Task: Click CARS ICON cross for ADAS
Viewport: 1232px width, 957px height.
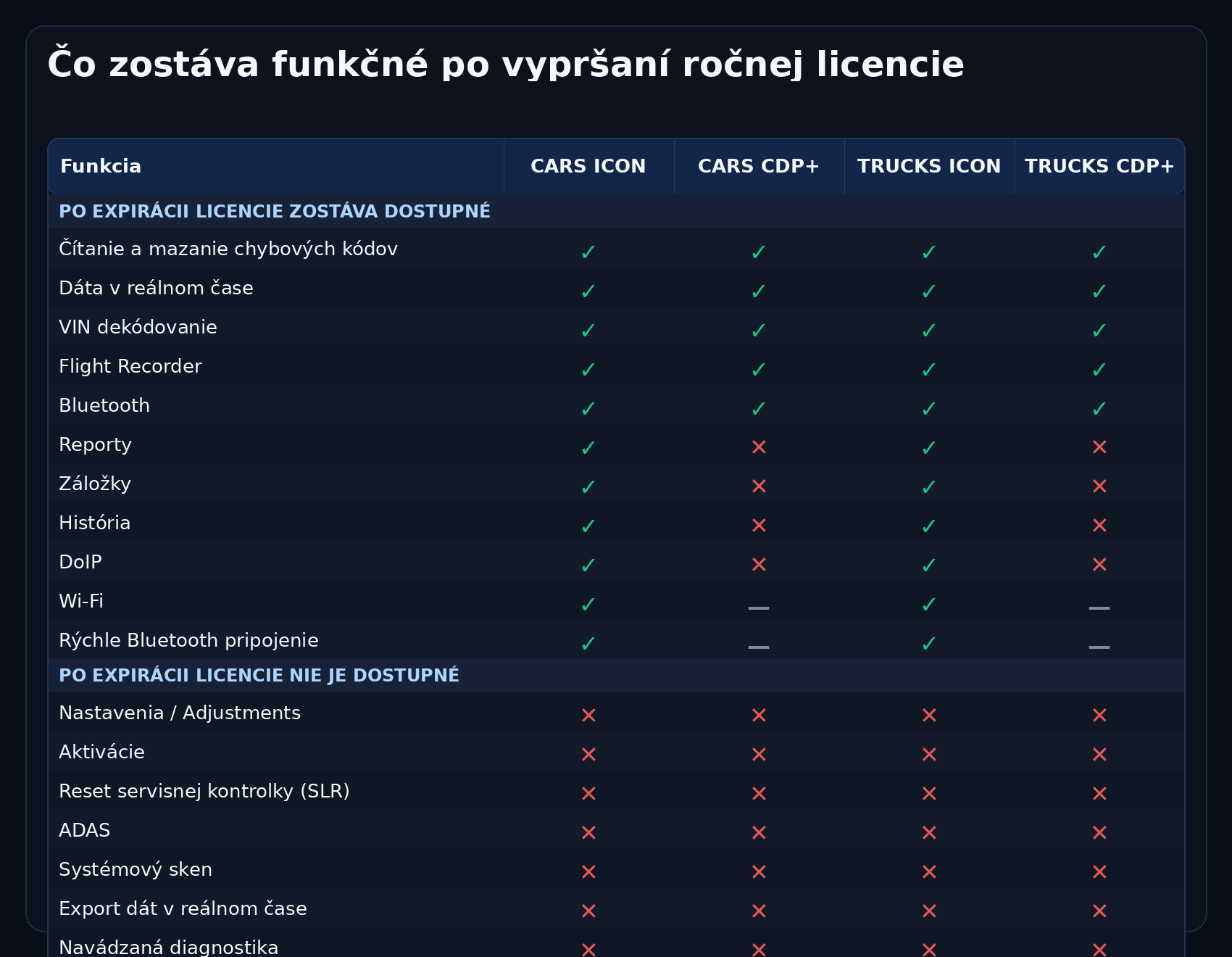Action: 588,833
